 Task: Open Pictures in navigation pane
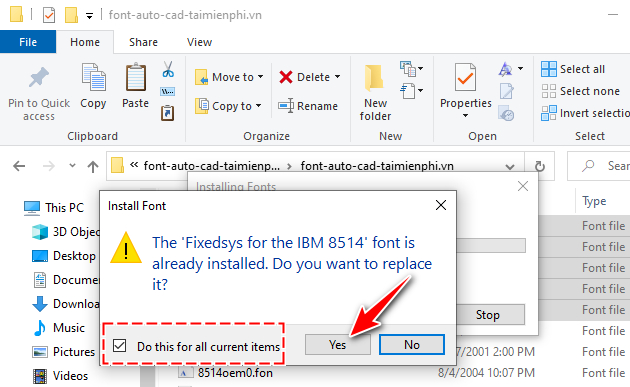(x=63, y=352)
